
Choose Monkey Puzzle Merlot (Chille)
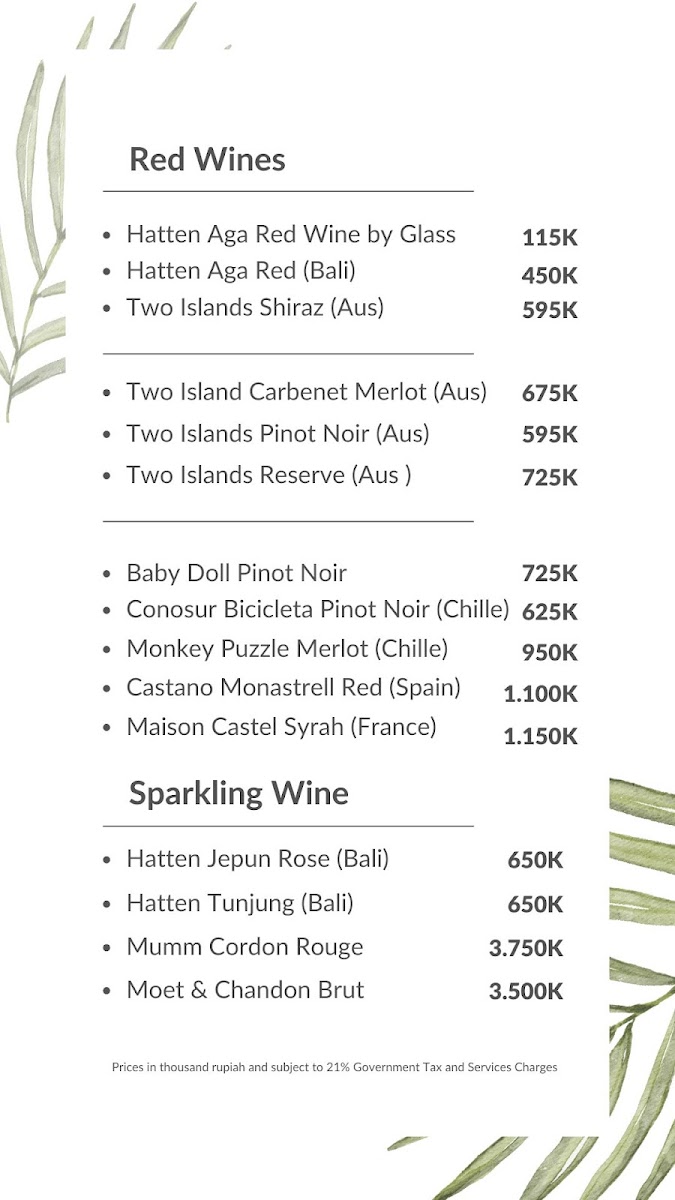coord(286,649)
